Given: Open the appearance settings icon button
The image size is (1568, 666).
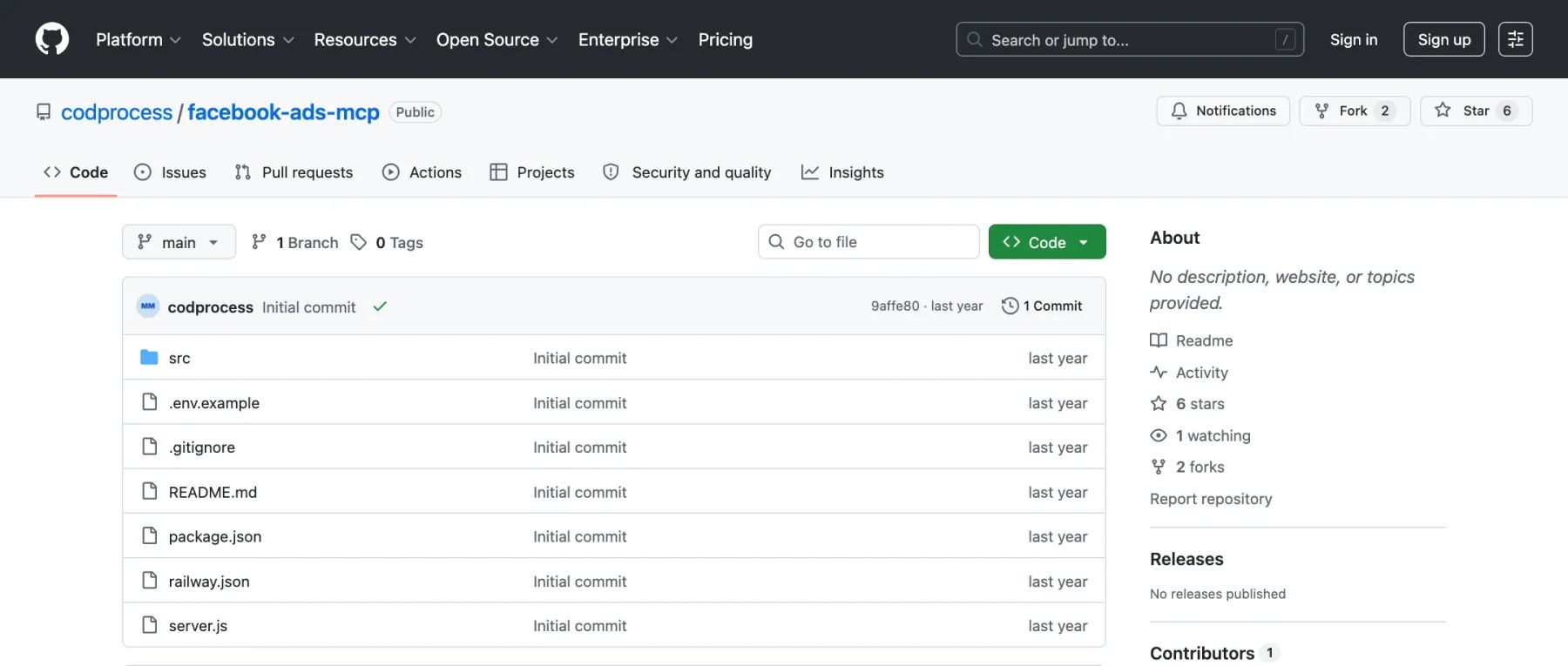Looking at the screenshot, I should [x=1516, y=39].
